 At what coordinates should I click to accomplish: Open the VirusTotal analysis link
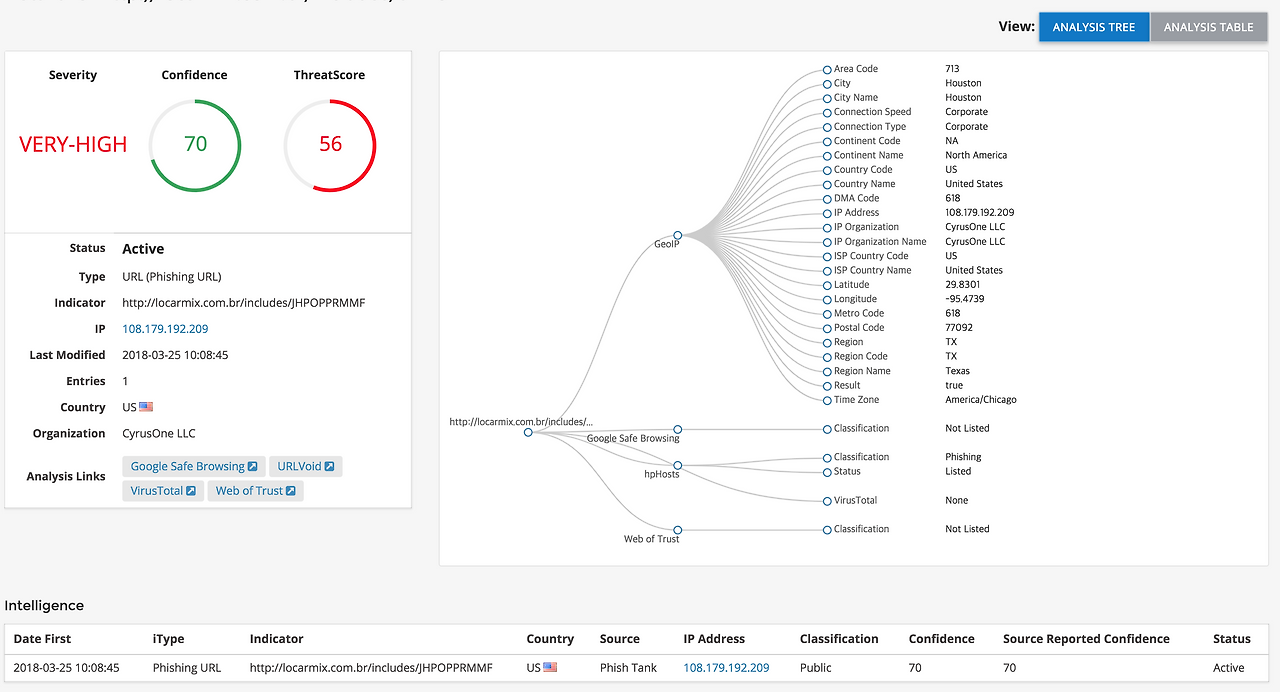(x=163, y=491)
